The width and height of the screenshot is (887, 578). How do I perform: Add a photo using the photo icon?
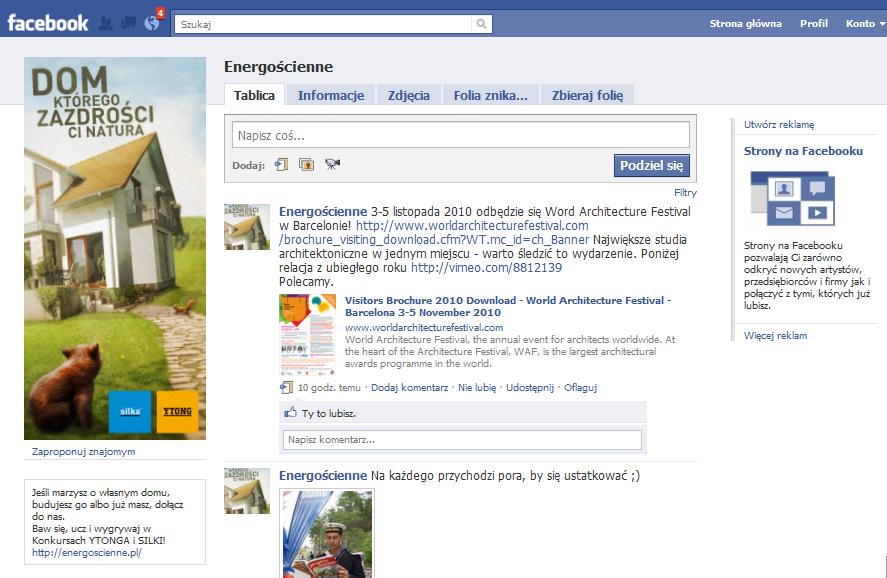point(307,165)
